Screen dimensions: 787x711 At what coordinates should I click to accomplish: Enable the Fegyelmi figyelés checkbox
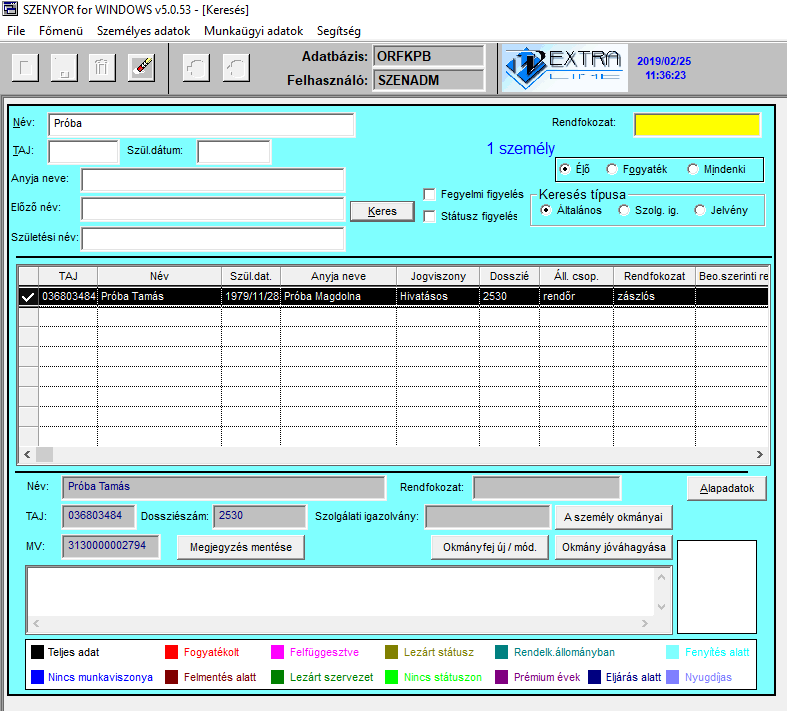click(430, 194)
